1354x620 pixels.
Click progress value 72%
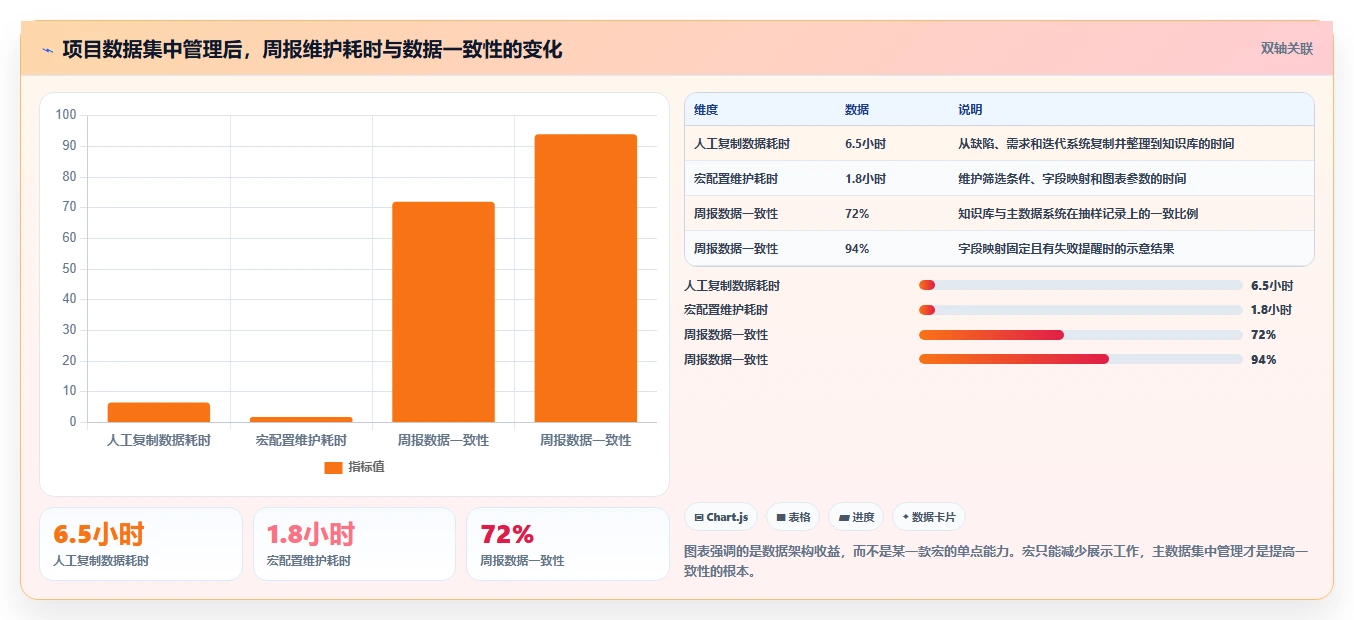coord(1263,335)
